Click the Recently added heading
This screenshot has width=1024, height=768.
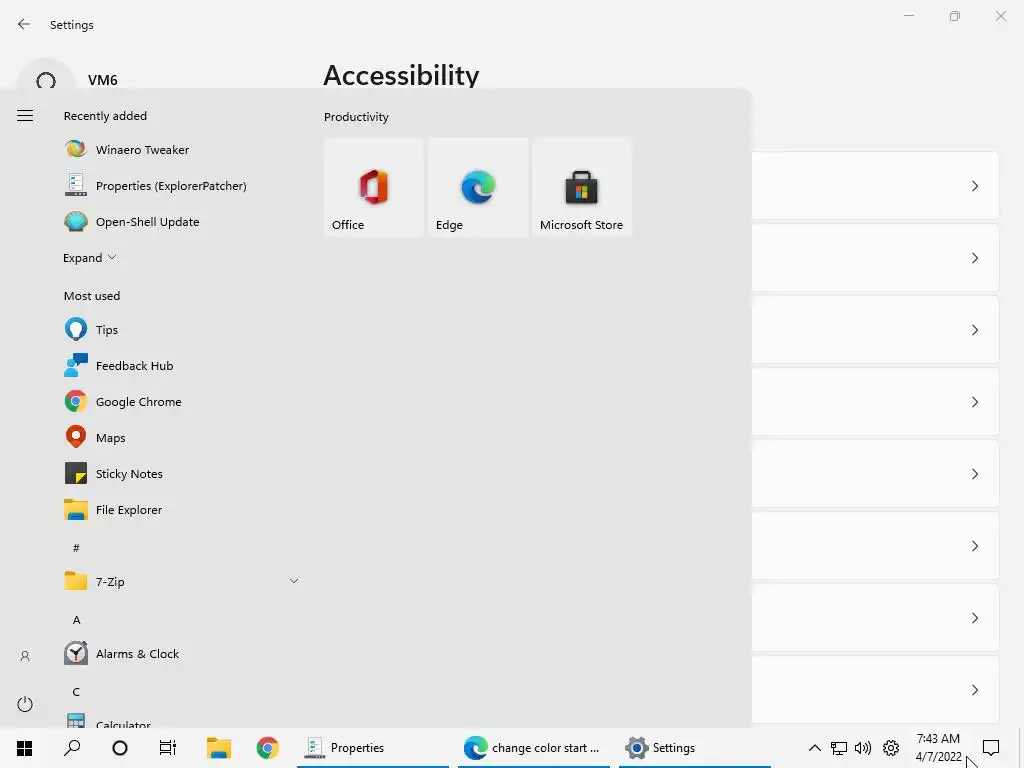tap(105, 116)
